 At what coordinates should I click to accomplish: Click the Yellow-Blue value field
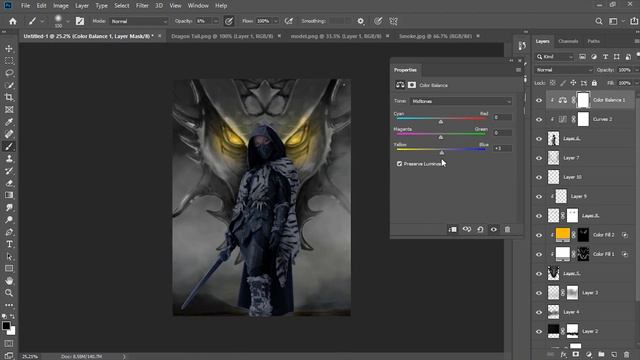coord(502,148)
